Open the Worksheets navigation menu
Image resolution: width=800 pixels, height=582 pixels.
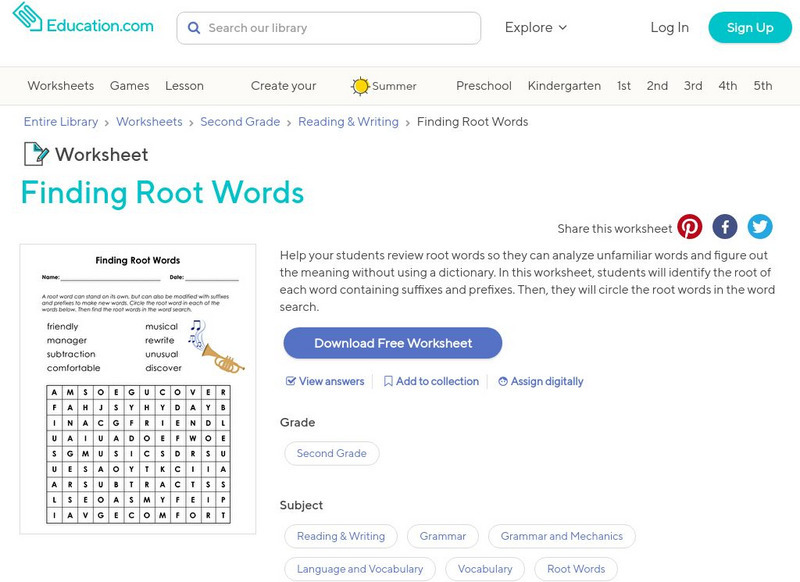[x=61, y=86]
